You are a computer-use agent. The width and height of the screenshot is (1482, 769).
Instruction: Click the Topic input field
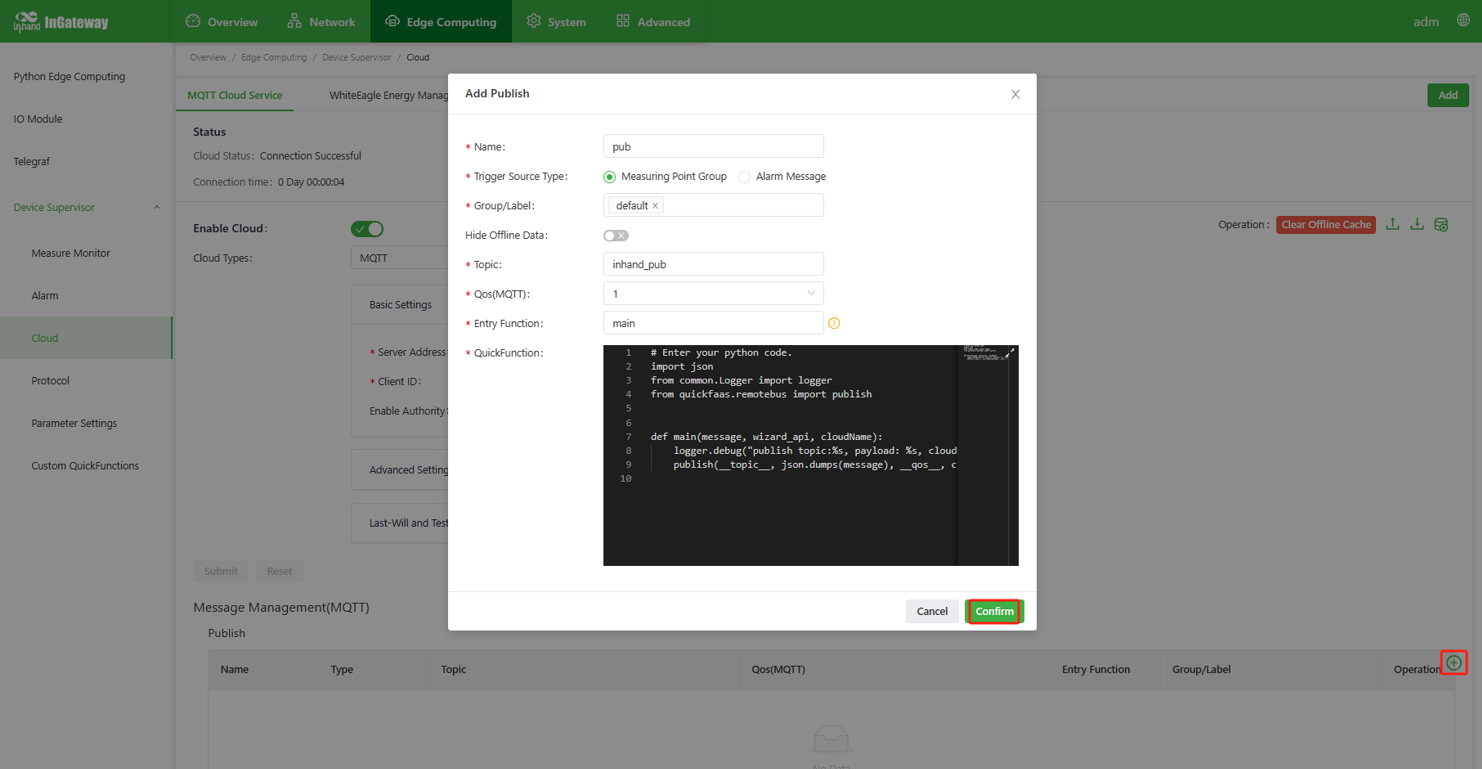713,265
